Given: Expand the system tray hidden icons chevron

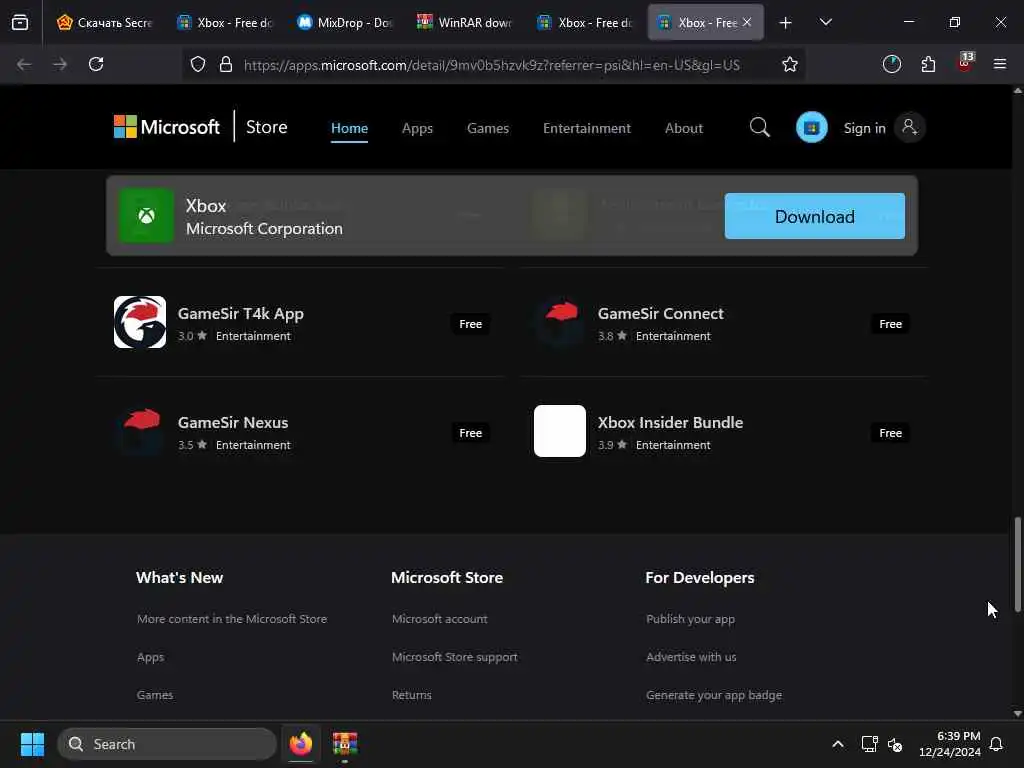Looking at the screenshot, I should coord(838,744).
